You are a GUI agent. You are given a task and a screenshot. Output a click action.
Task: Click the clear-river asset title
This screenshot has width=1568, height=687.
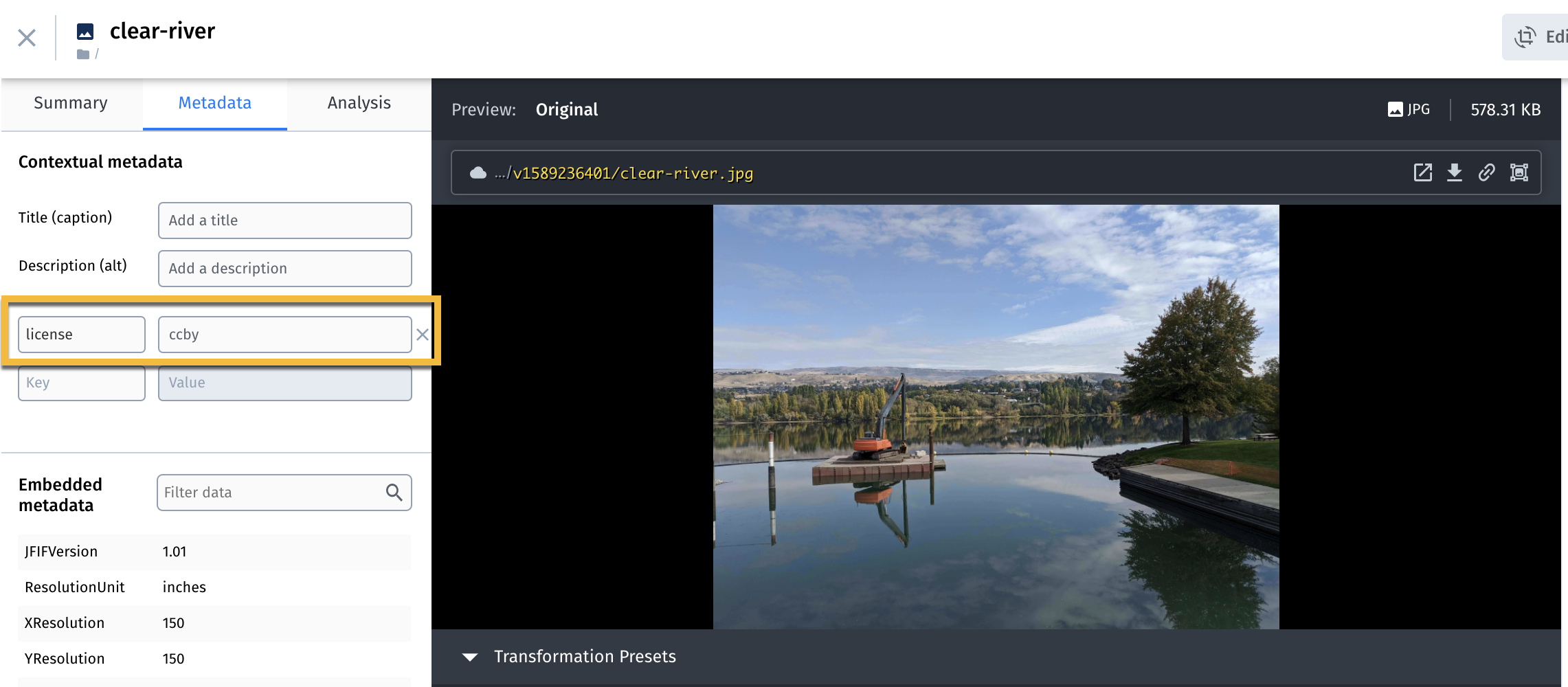click(163, 31)
